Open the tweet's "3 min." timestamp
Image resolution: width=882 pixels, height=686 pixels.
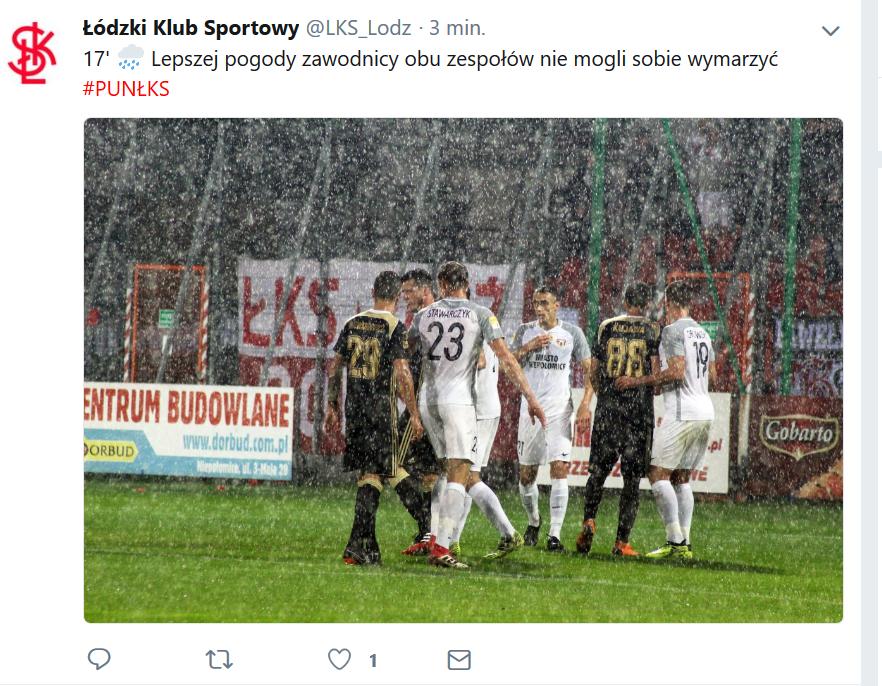coord(457,28)
